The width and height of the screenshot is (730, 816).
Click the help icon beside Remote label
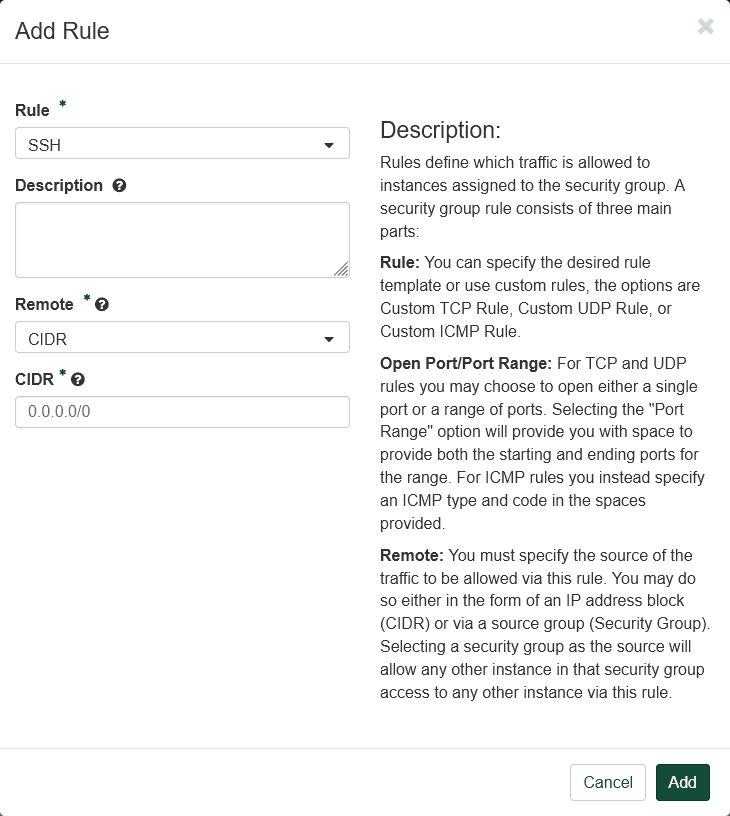(x=101, y=305)
